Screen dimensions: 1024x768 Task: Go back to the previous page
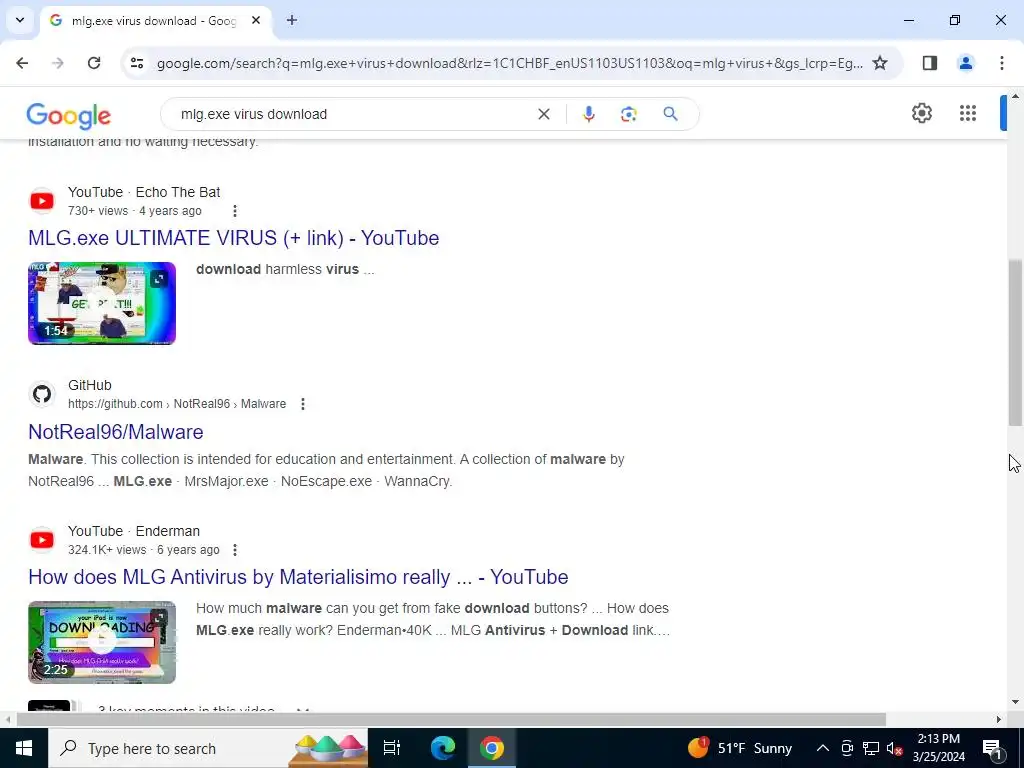point(22,63)
